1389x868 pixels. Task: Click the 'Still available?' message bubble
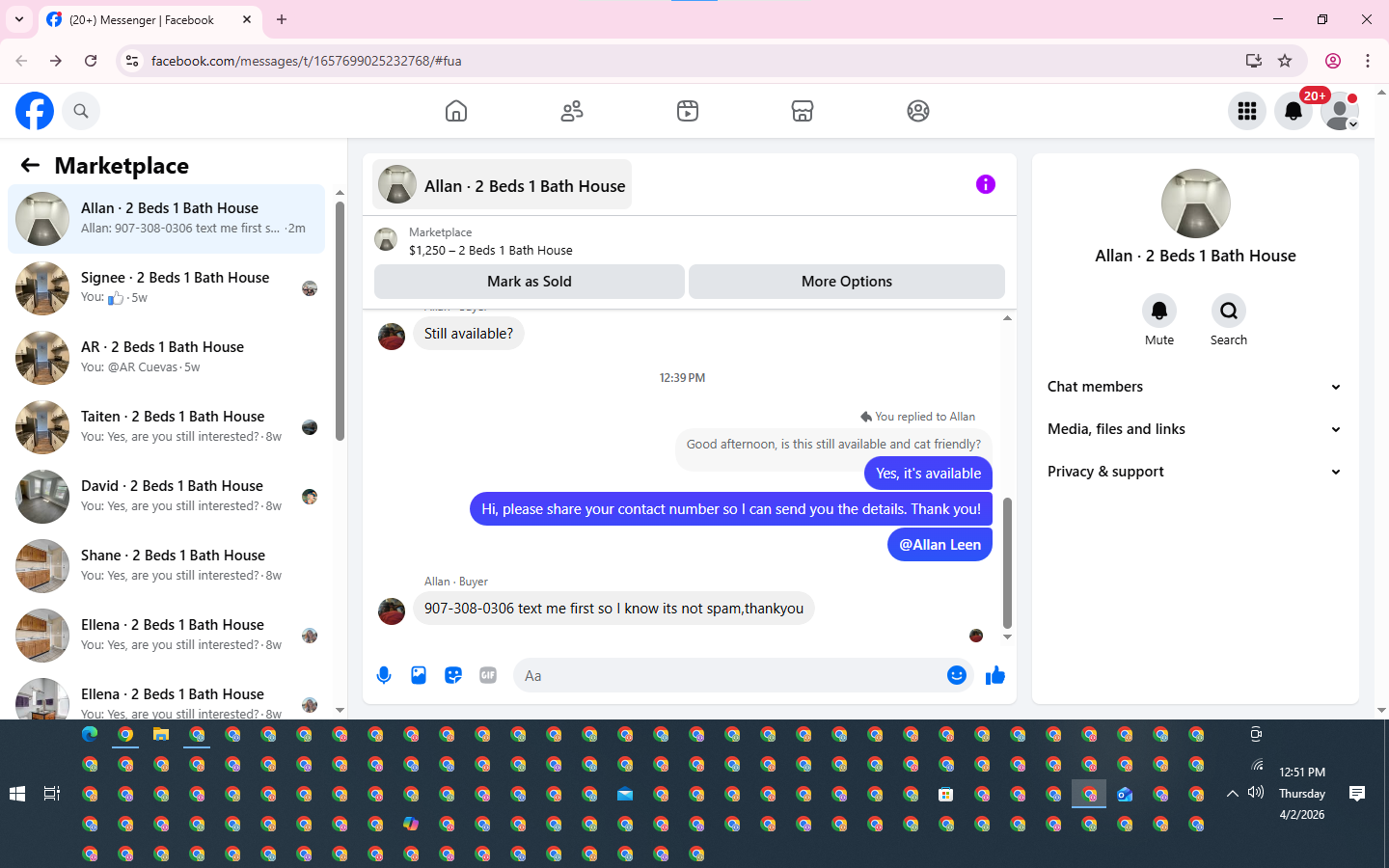469,334
